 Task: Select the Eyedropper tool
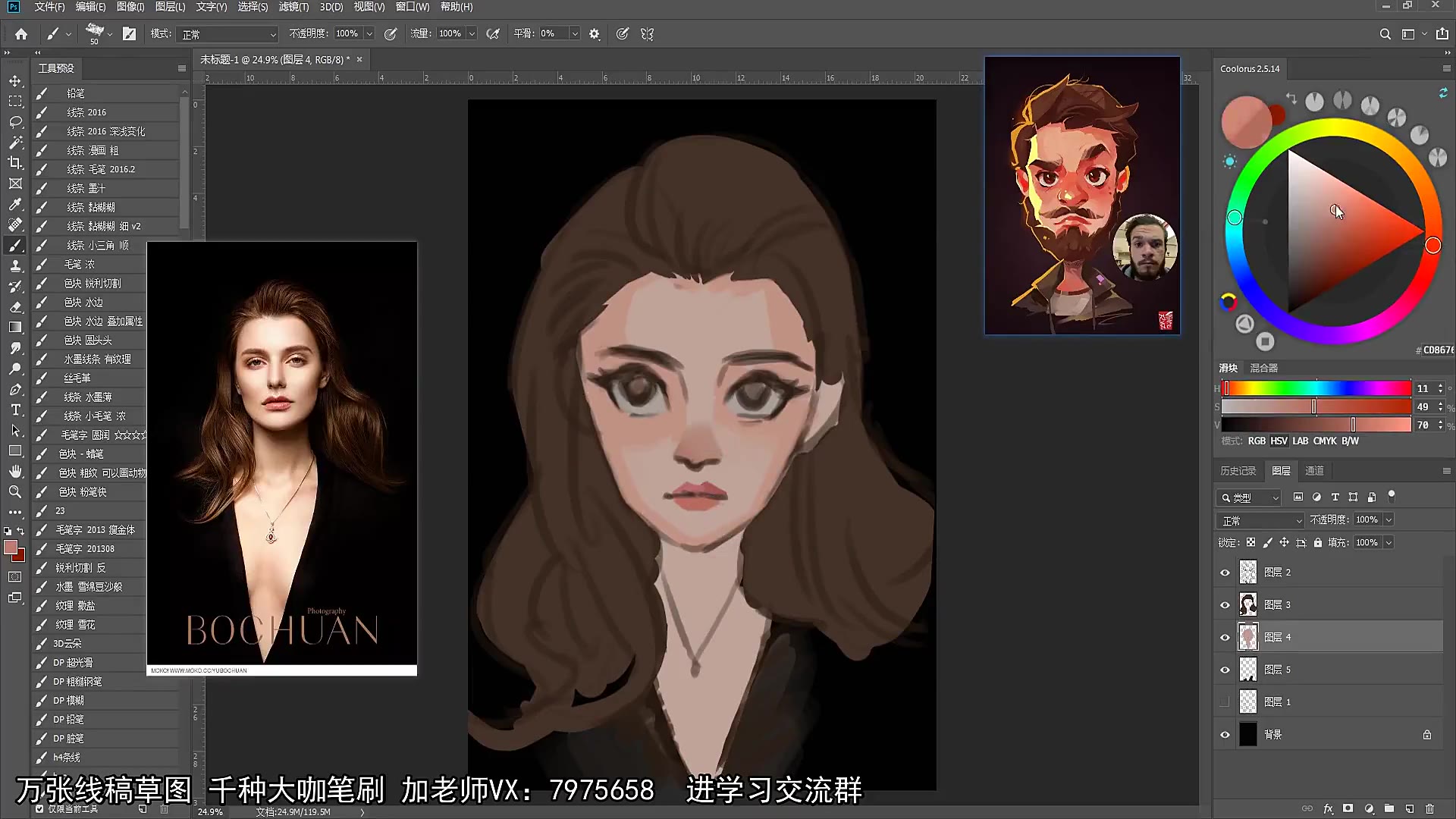(15, 204)
